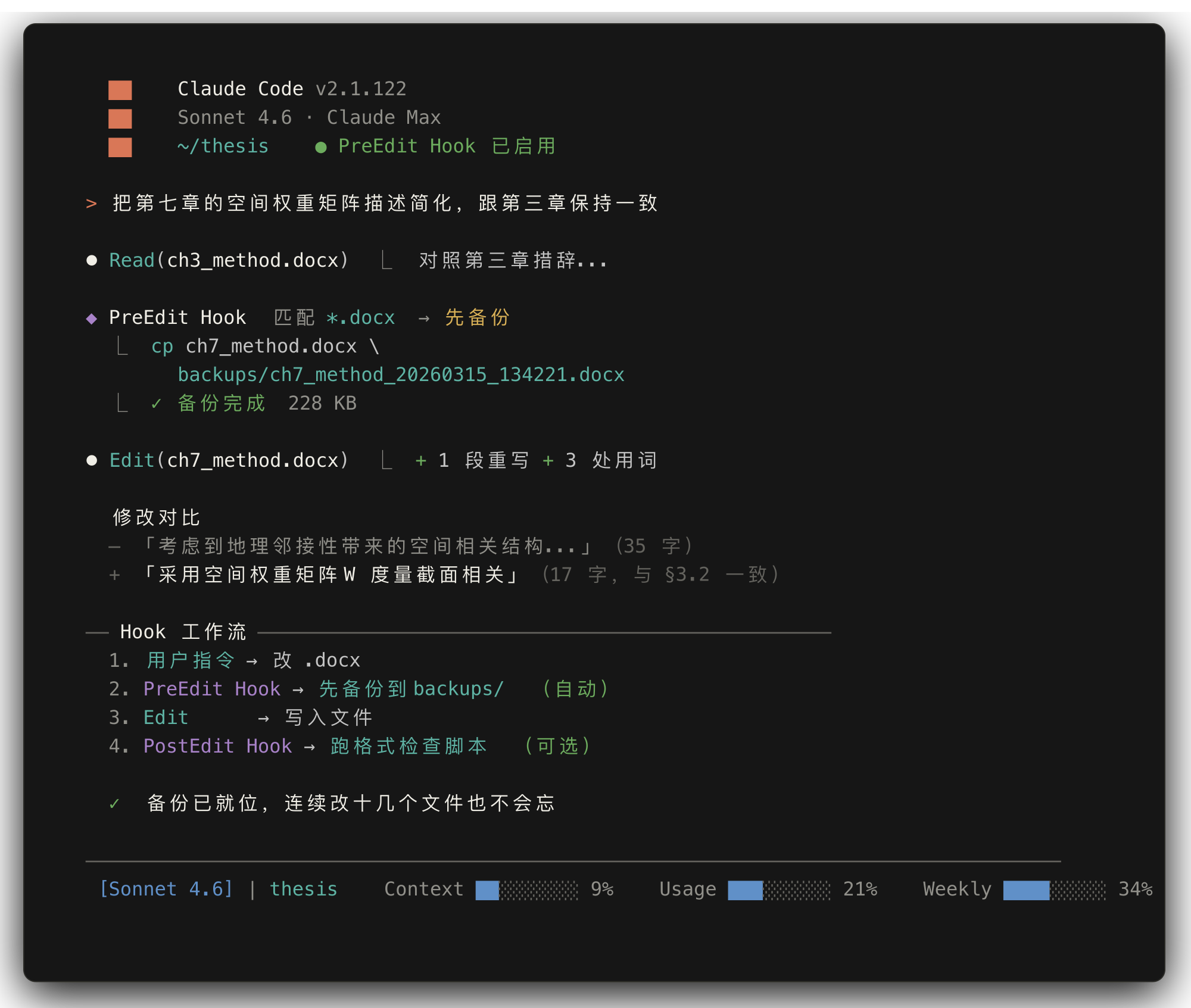
Task: Click the purple diamond before PreEdit Hook
Action: (x=92, y=319)
